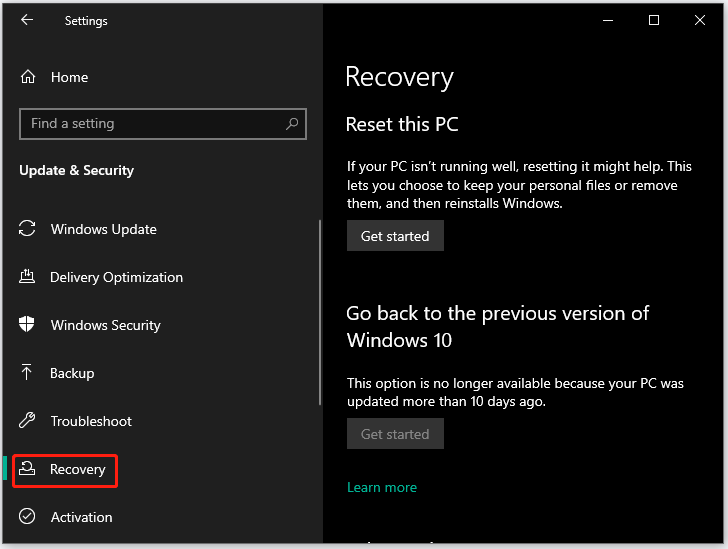The height and width of the screenshot is (549, 728).
Task: Open the Windows Update section
Action: pyautogui.click(x=104, y=229)
